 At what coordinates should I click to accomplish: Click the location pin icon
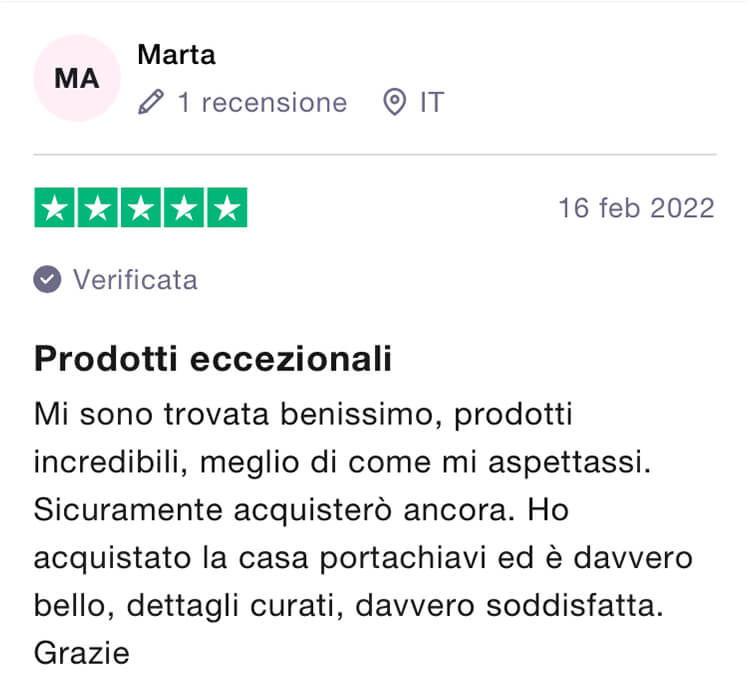395,102
